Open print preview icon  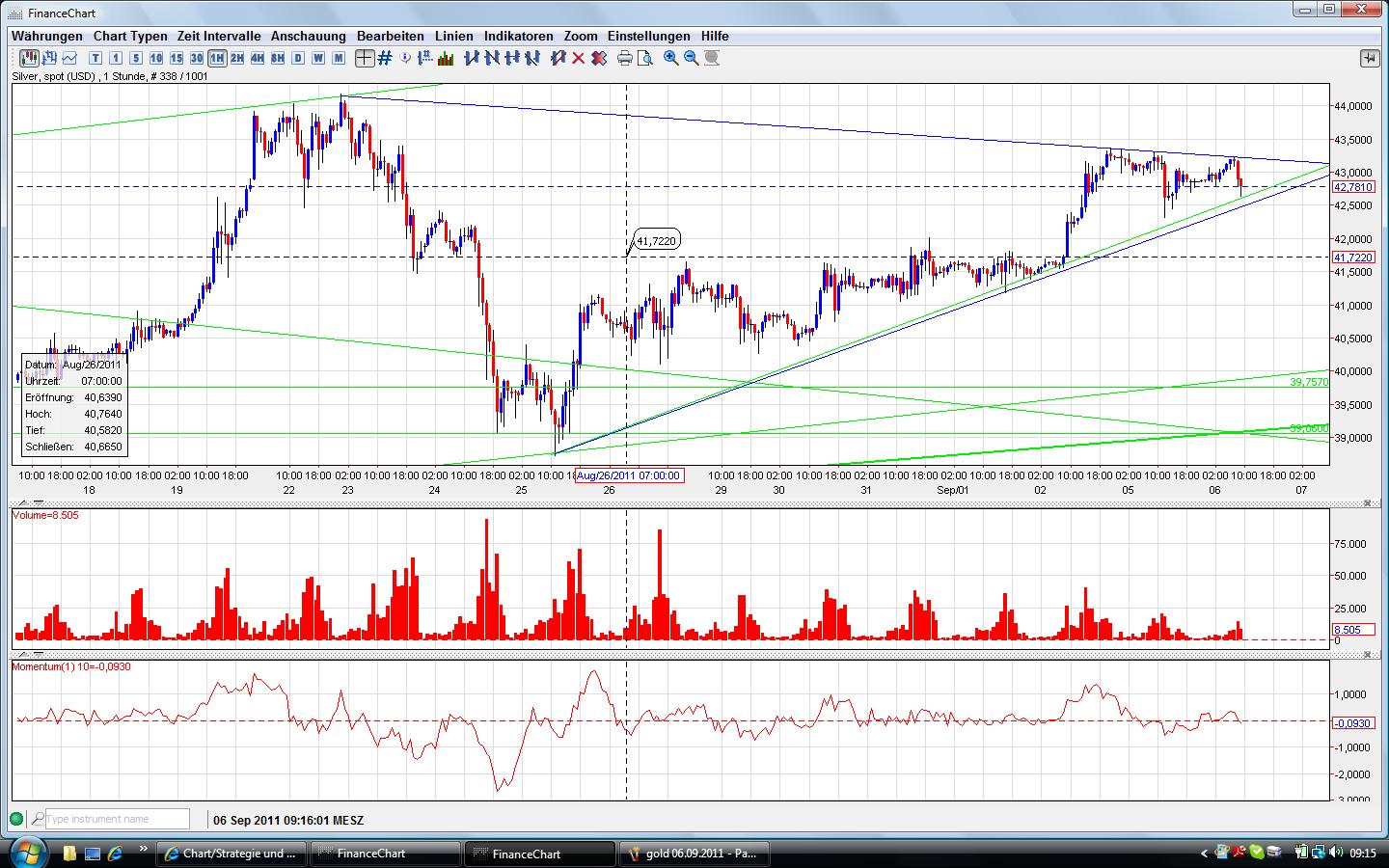point(645,58)
